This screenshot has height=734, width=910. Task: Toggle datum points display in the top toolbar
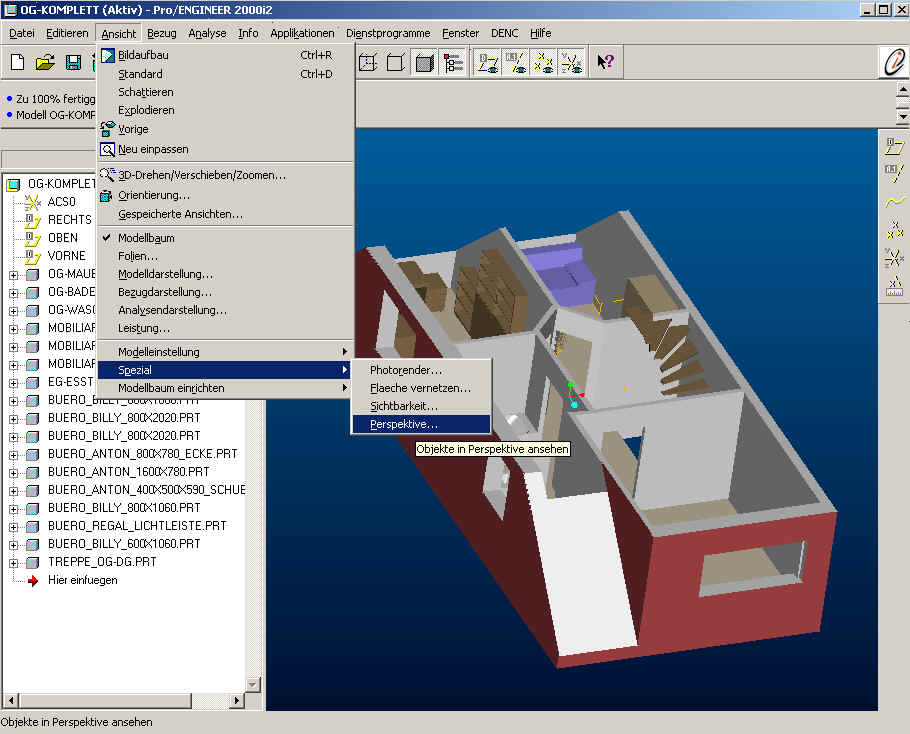(x=543, y=62)
